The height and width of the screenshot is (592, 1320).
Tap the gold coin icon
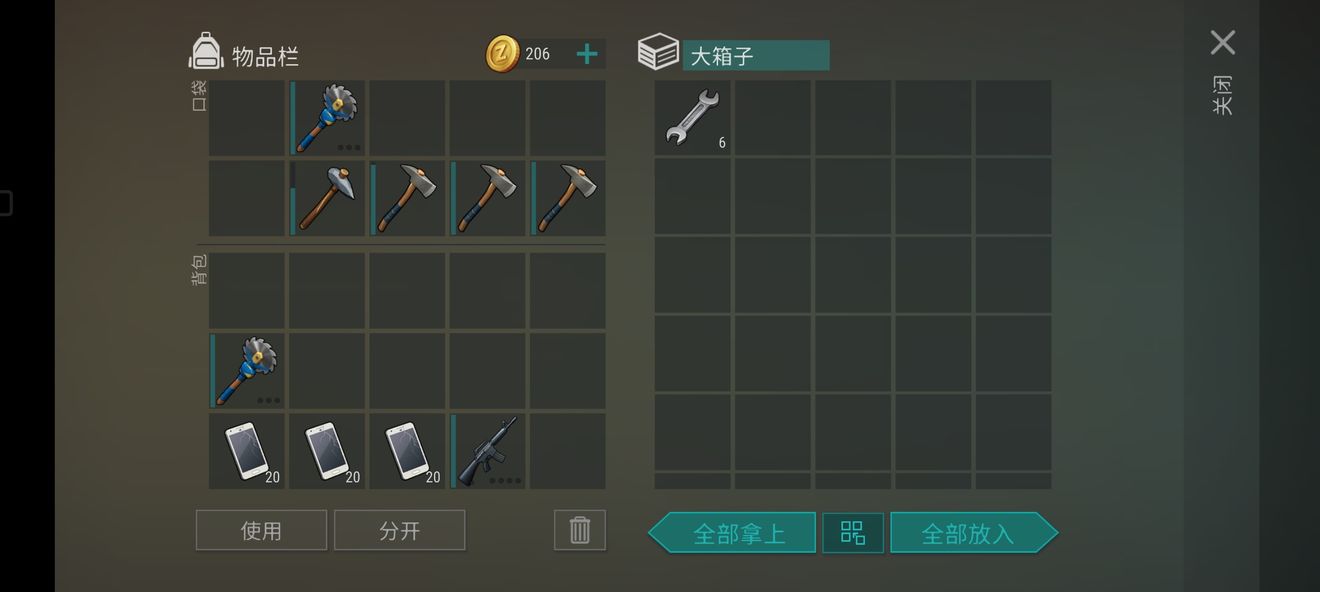(x=503, y=54)
